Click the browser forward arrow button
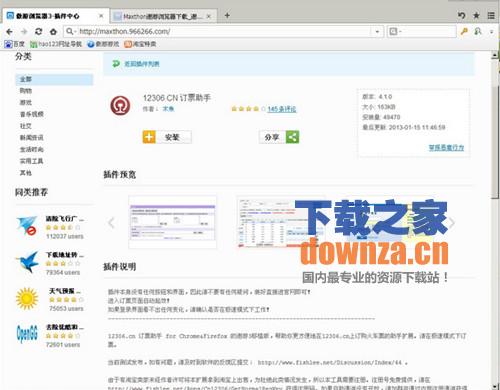Screen dimensions: 500x390 (x=24, y=32)
